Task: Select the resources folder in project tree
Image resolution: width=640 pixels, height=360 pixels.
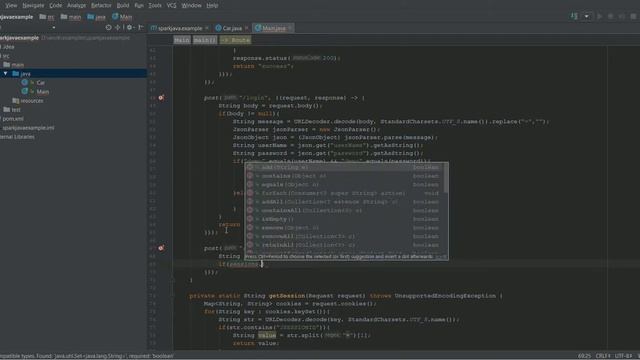Action: click(31, 100)
